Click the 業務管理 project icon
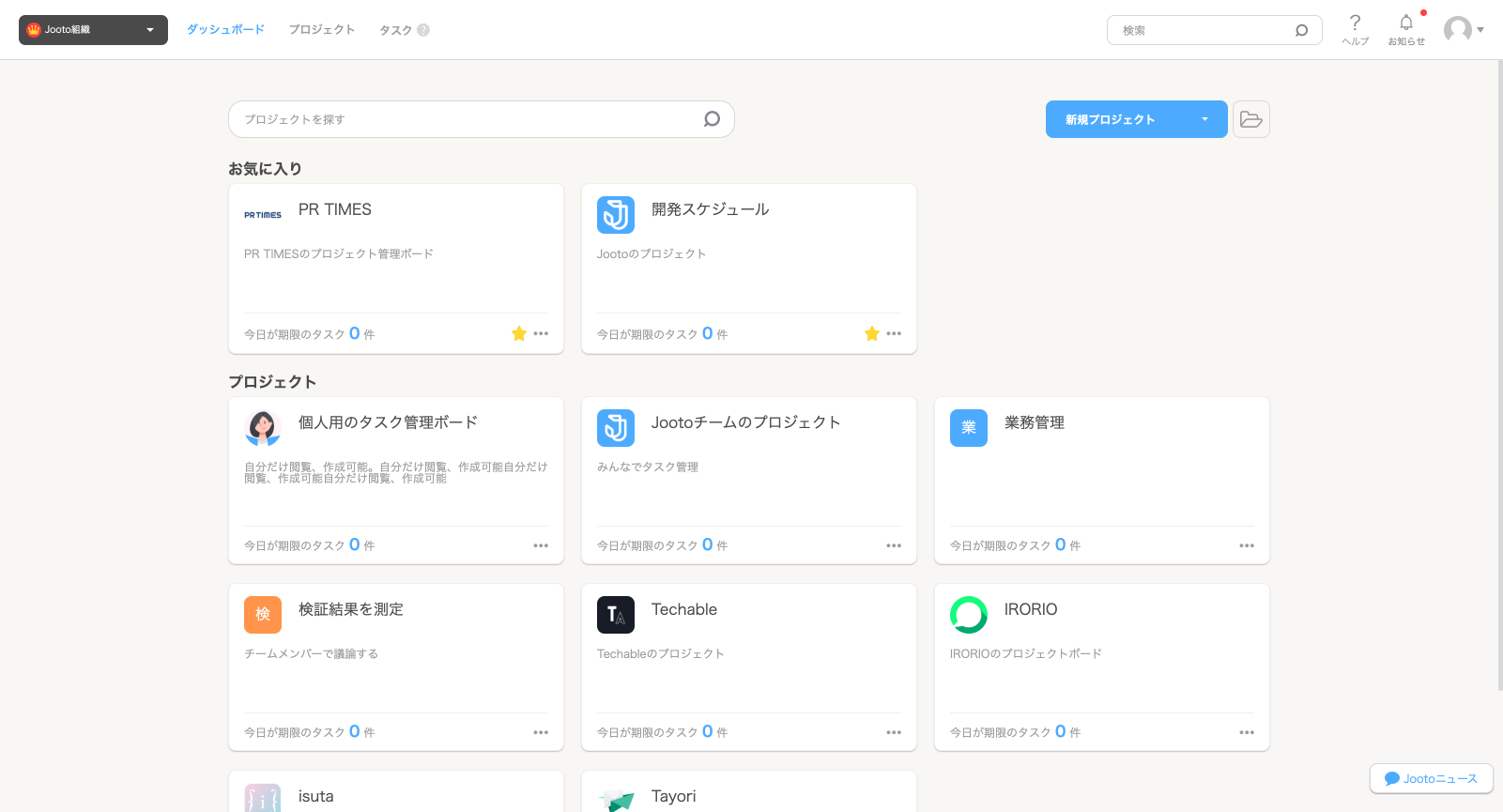Viewport: 1503px width, 812px height. click(968, 428)
